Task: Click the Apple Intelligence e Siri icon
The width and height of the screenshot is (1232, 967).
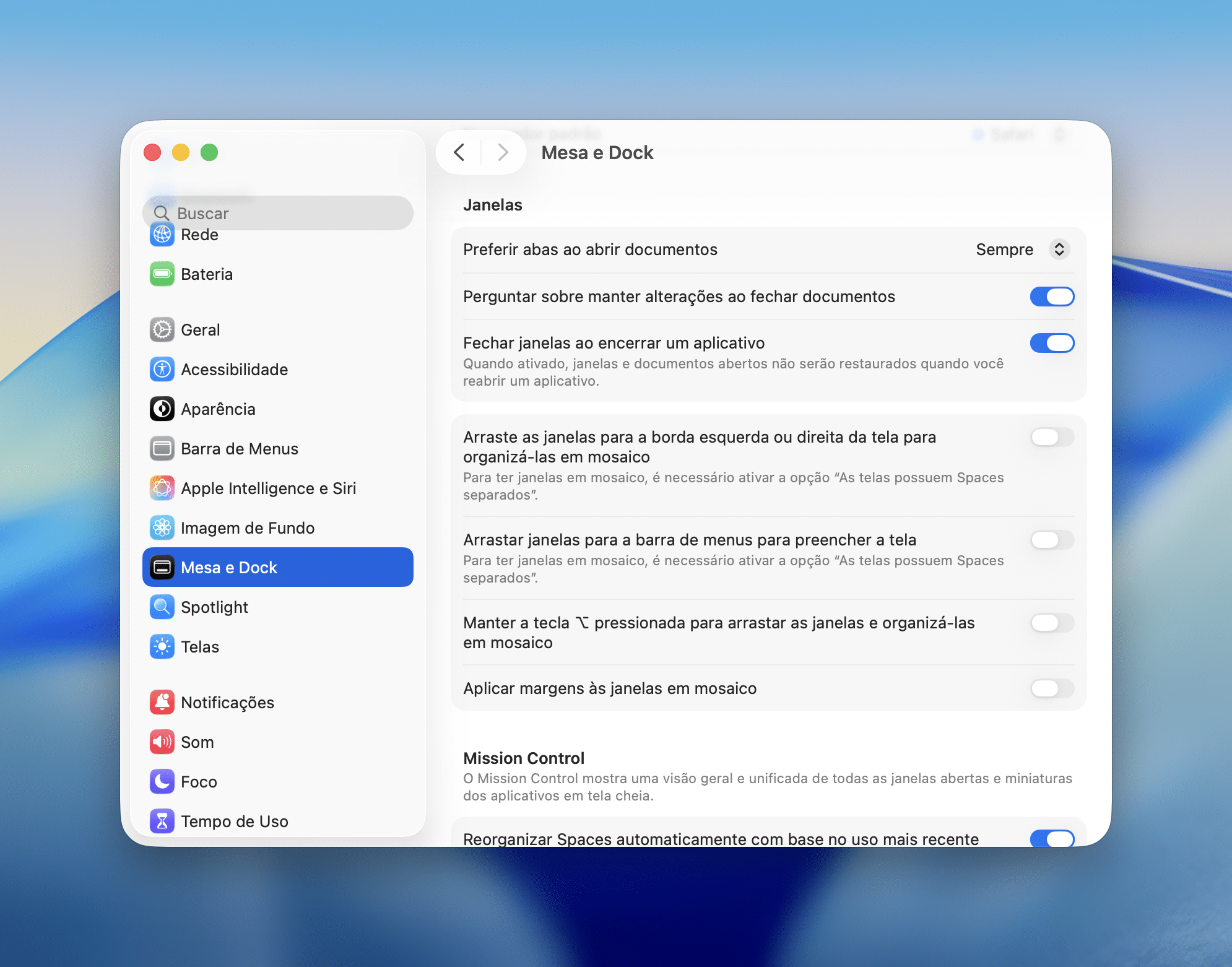Action: [x=162, y=488]
